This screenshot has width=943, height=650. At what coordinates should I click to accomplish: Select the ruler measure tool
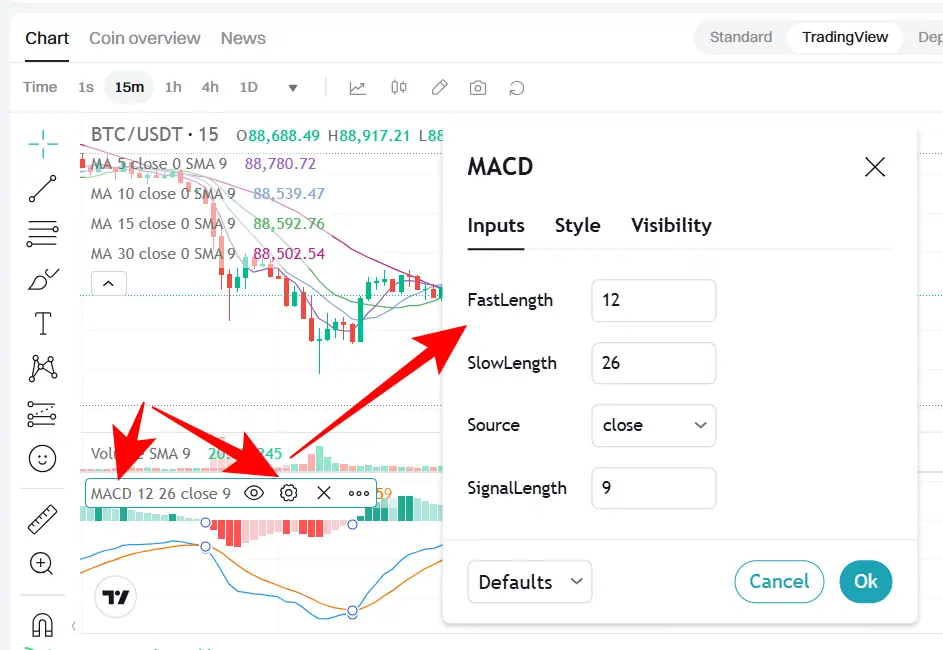tap(43, 519)
